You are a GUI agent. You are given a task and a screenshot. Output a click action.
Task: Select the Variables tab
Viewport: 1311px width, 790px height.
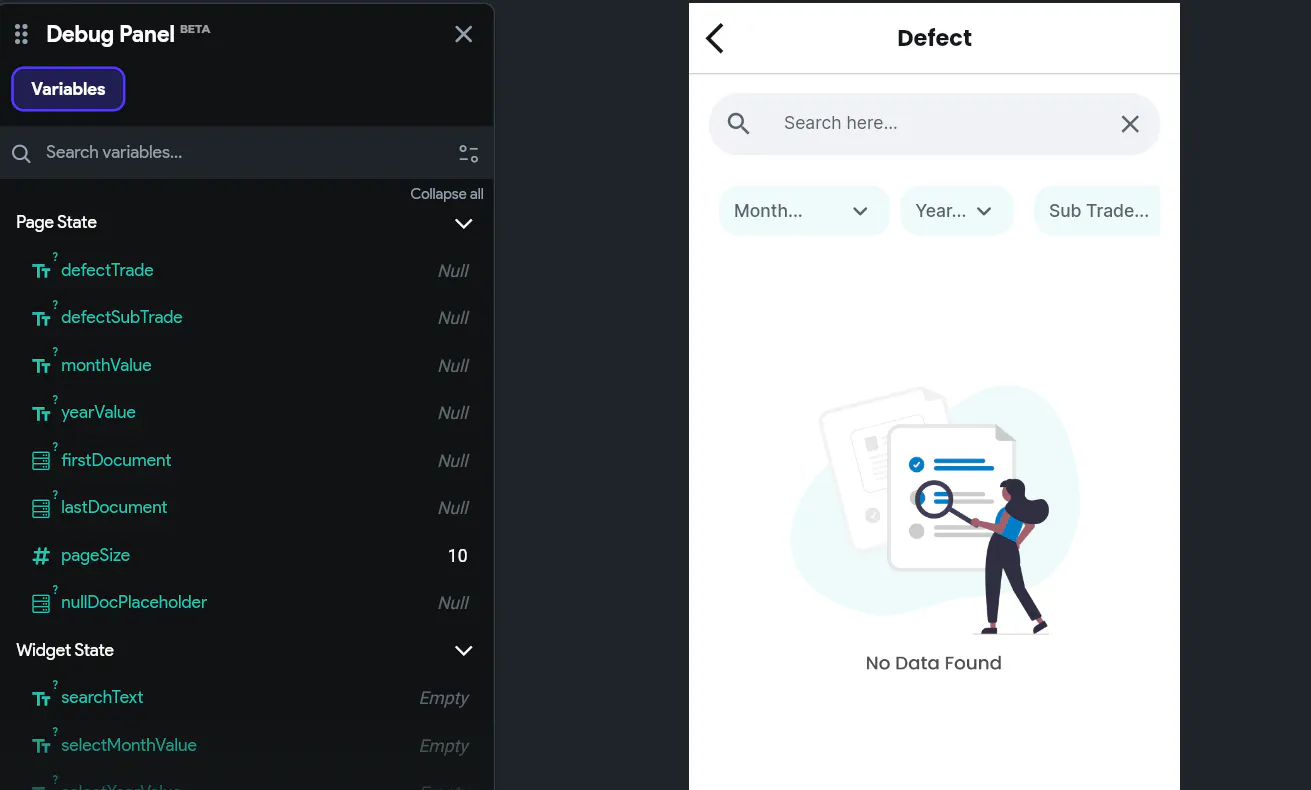pyautogui.click(x=68, y=89)
